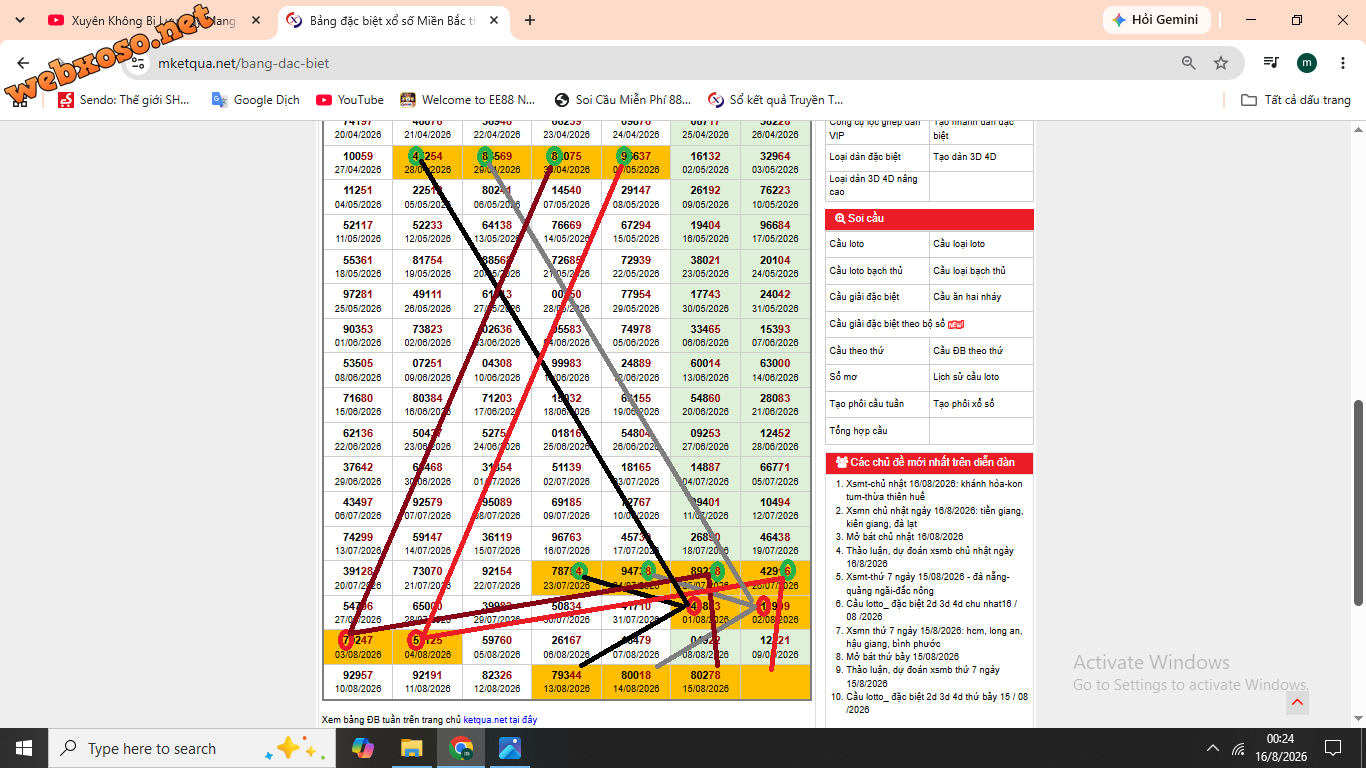Open the Welcome to EE88 bookmark

(x=468, y=100)
